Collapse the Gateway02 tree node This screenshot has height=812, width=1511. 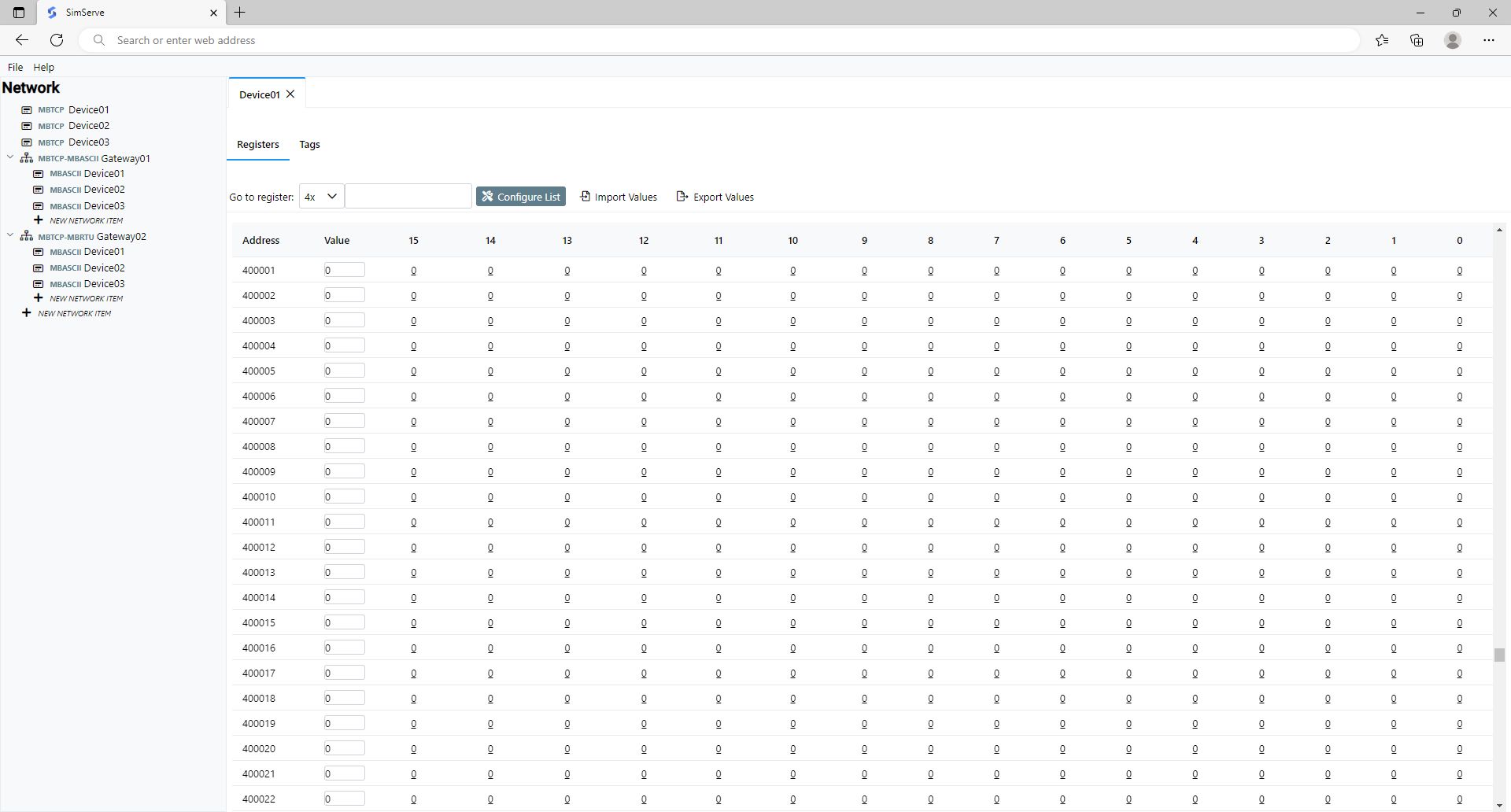tap(9, 234)
